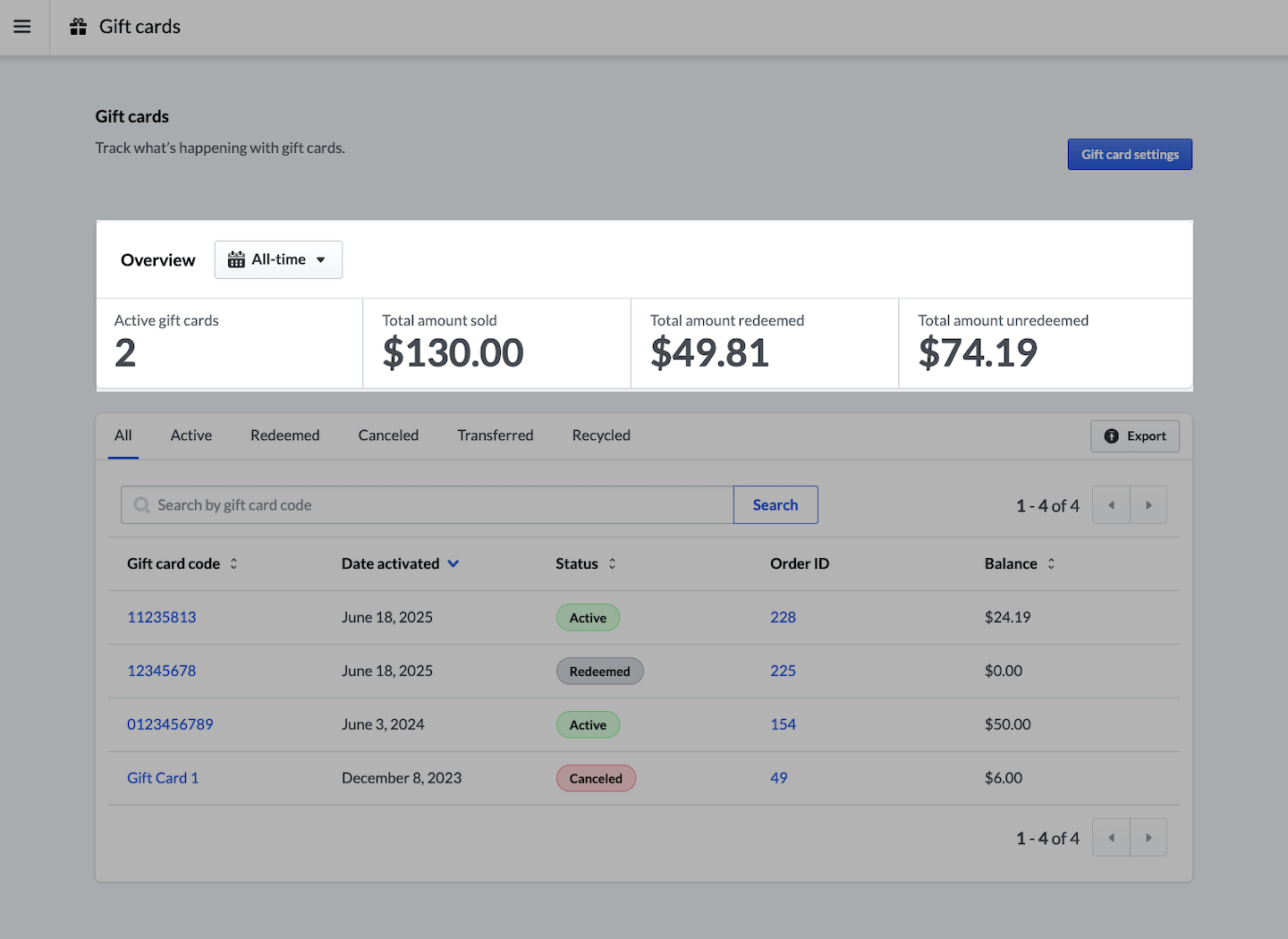The image size is (1288, 939).
Task: Open order ID 154
Action: click(x=783, y=724)
